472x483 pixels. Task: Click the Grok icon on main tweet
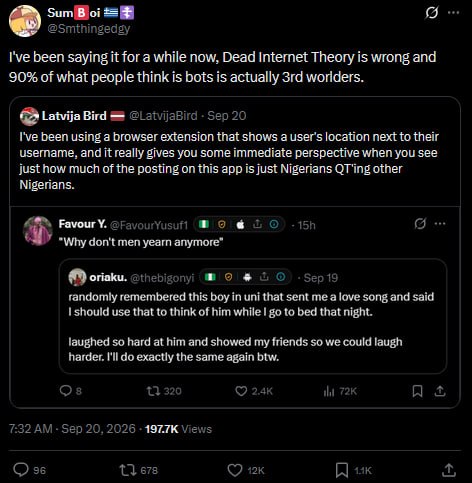click(x=432, y=13)
